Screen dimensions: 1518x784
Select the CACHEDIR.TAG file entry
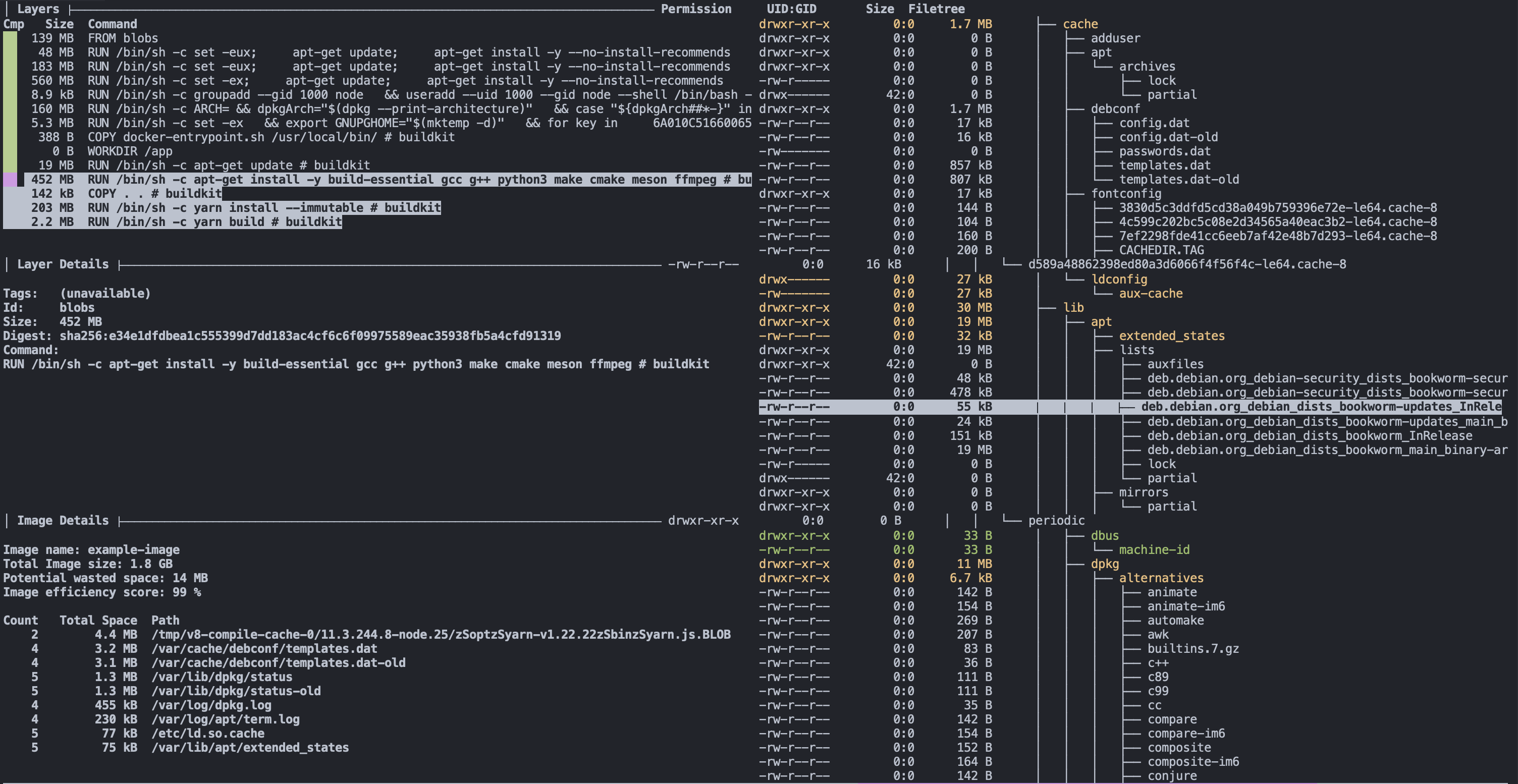1161,250
